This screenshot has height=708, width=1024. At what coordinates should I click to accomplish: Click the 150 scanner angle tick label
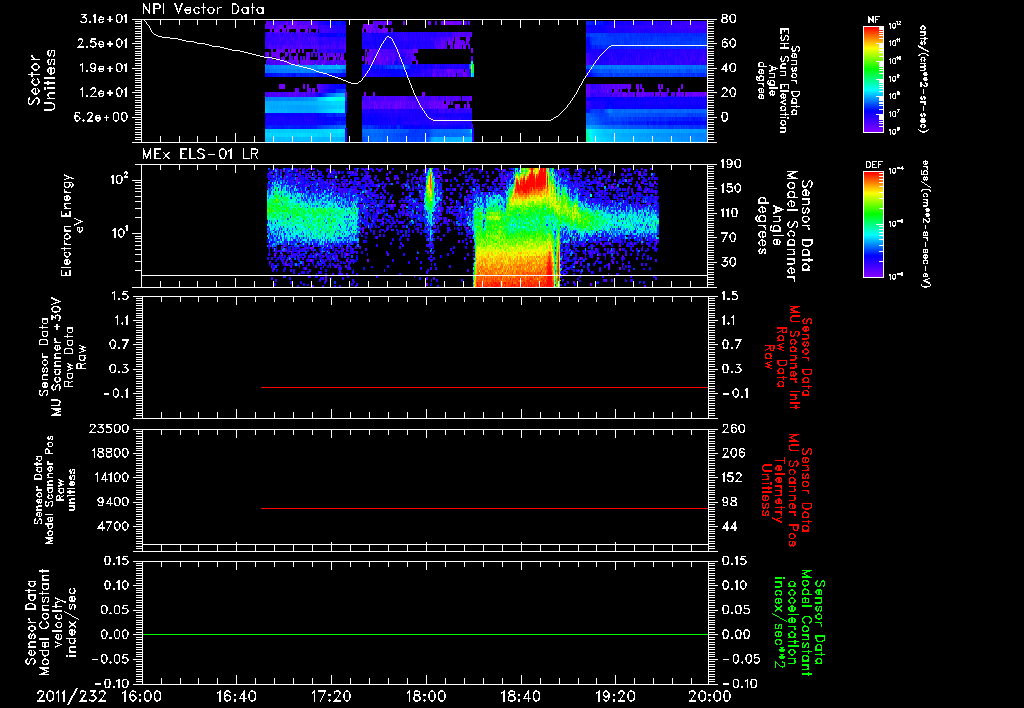(x=733, y=189)
